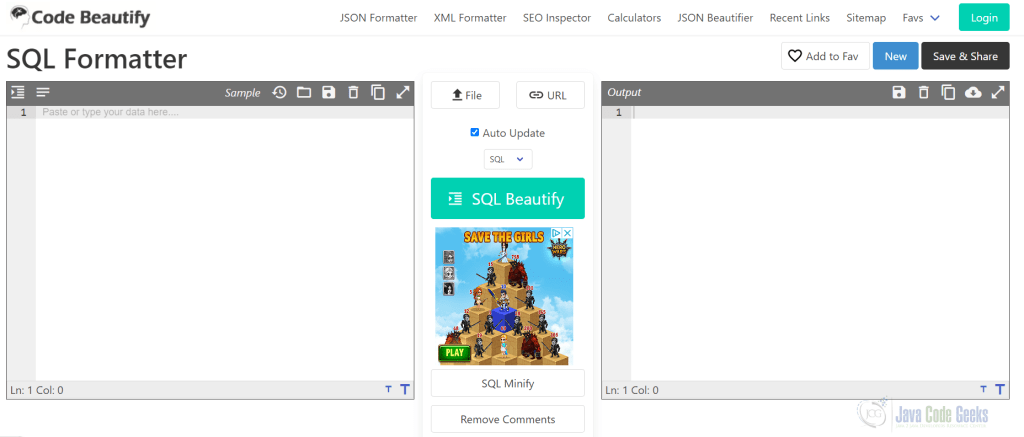Click Save & Share button
The height and width of the screenshot is (437, 1024).
pos(965,56)
